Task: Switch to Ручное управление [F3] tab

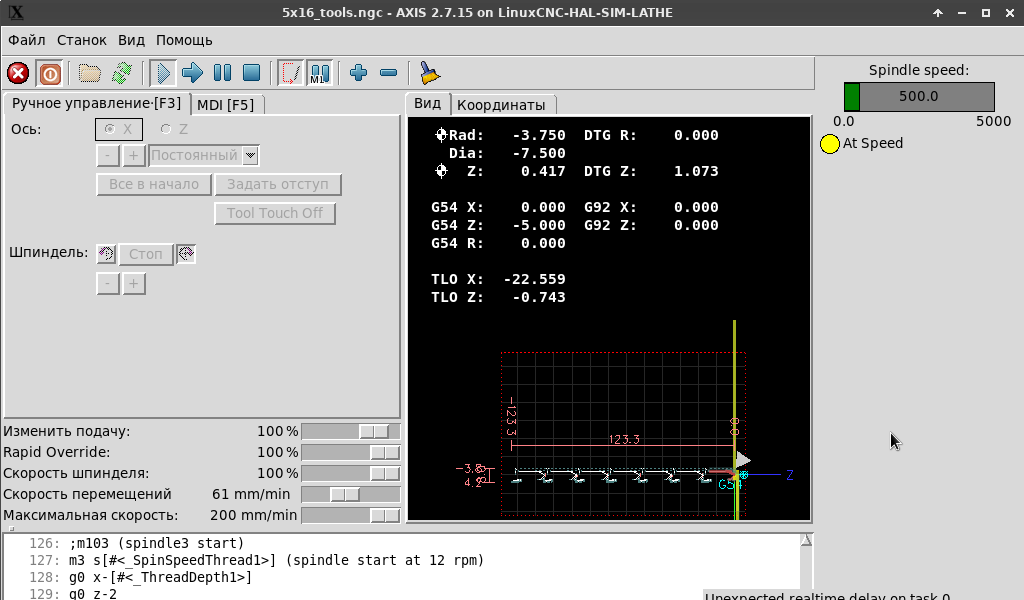Action: tap(97, 104)
